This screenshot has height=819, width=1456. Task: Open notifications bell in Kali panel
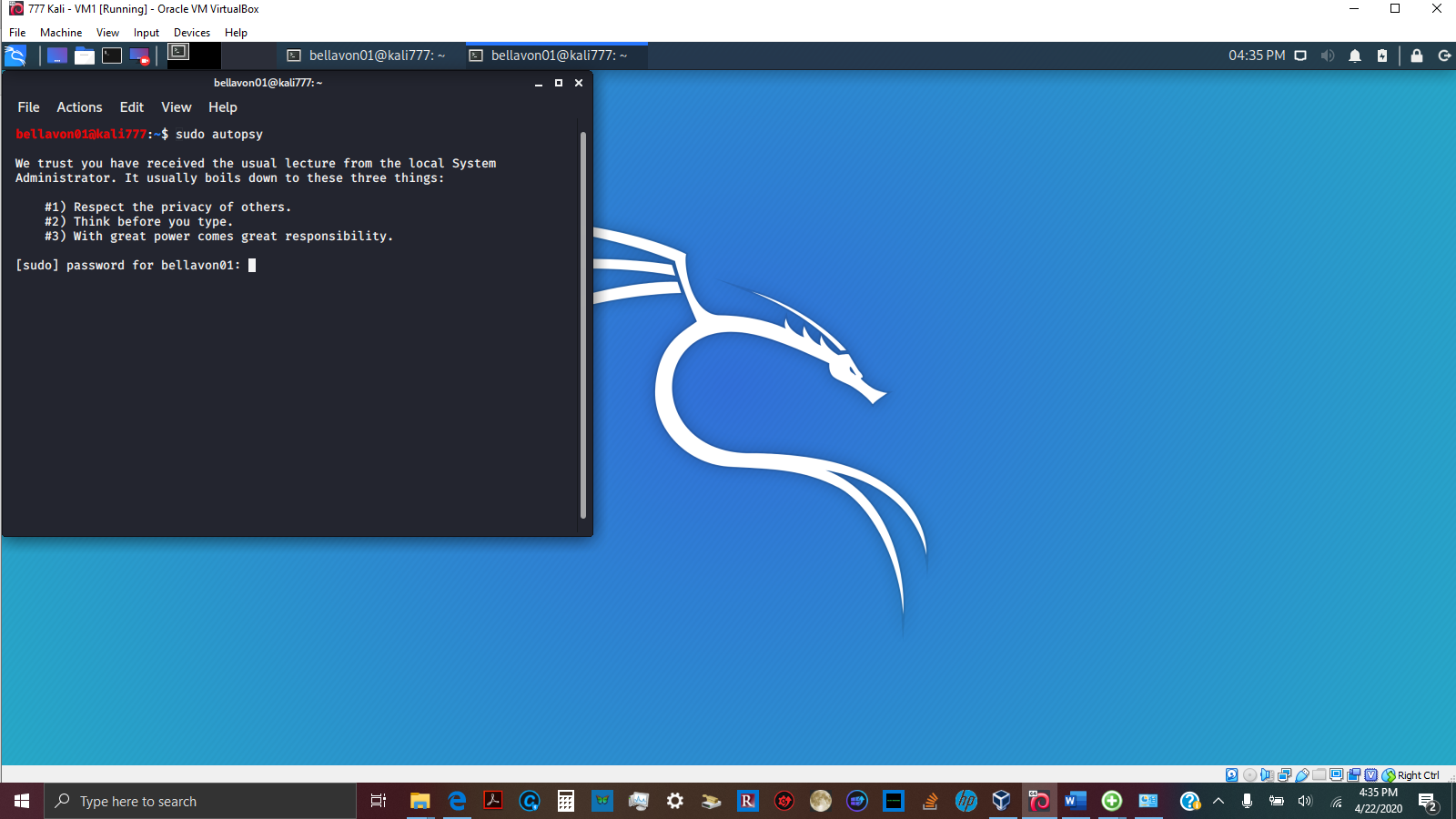(1355, 56)
